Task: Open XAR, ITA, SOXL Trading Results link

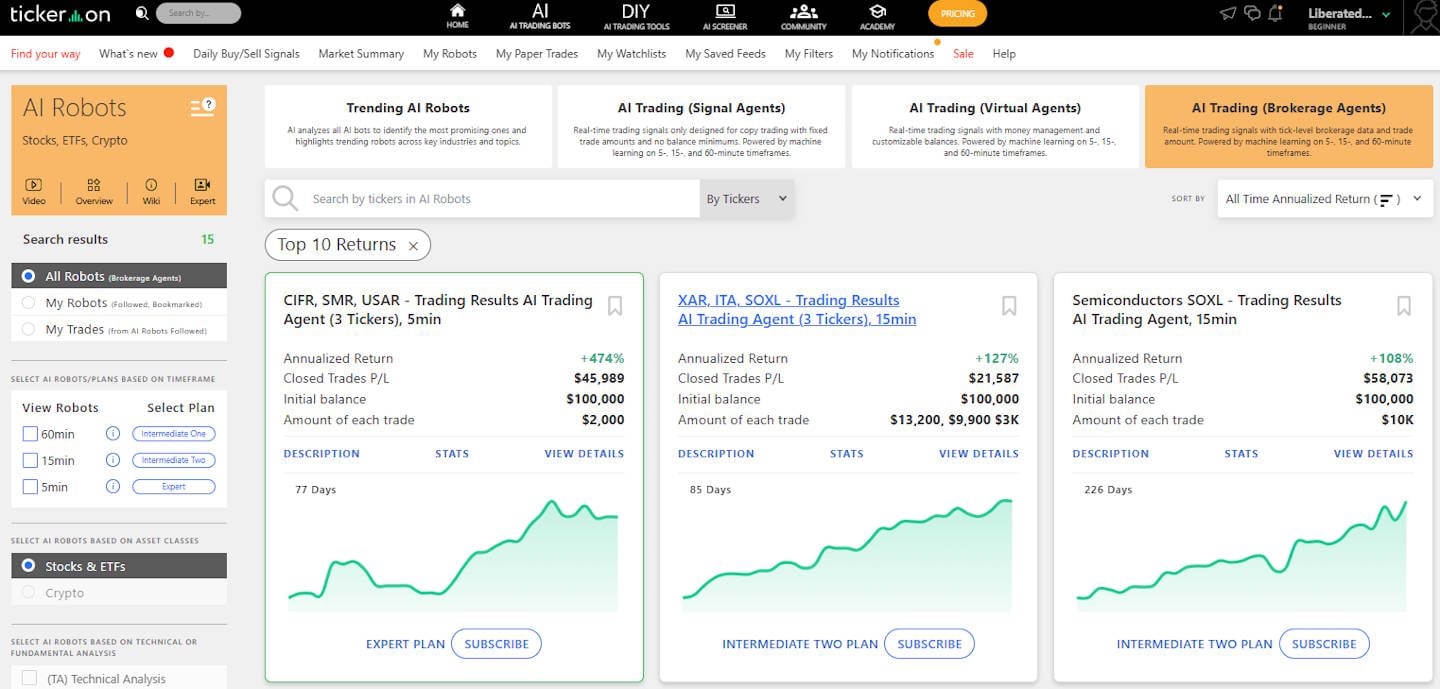Action: click(x=797, y=309)
